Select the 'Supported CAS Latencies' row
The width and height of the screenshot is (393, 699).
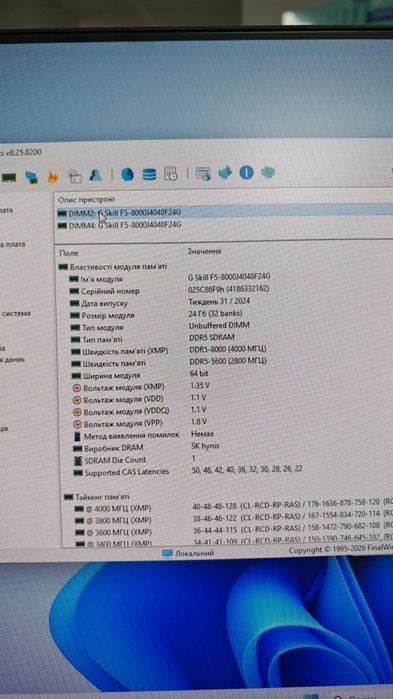tap(225, 471)
